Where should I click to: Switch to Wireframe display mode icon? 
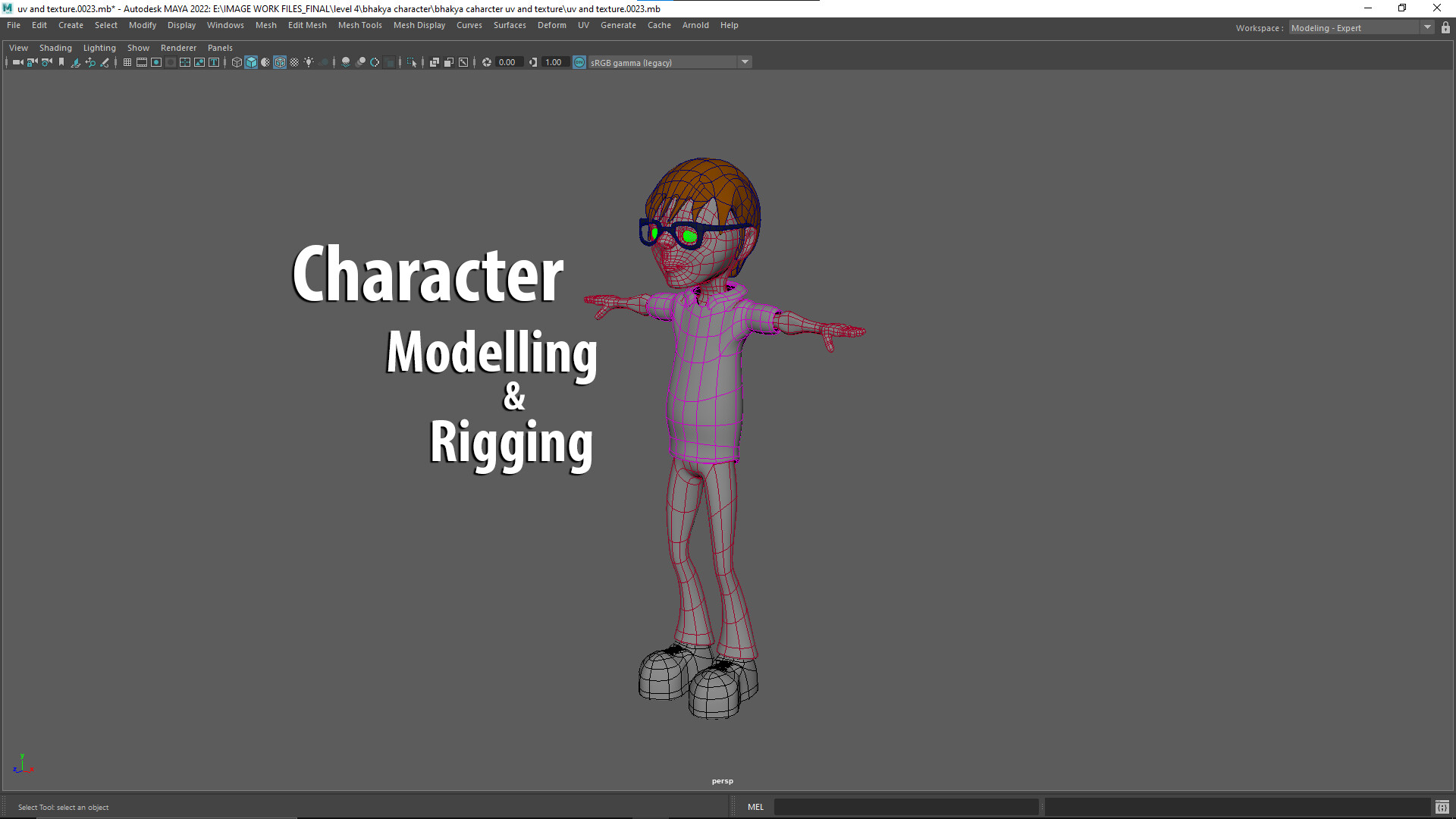coord(237,62)
